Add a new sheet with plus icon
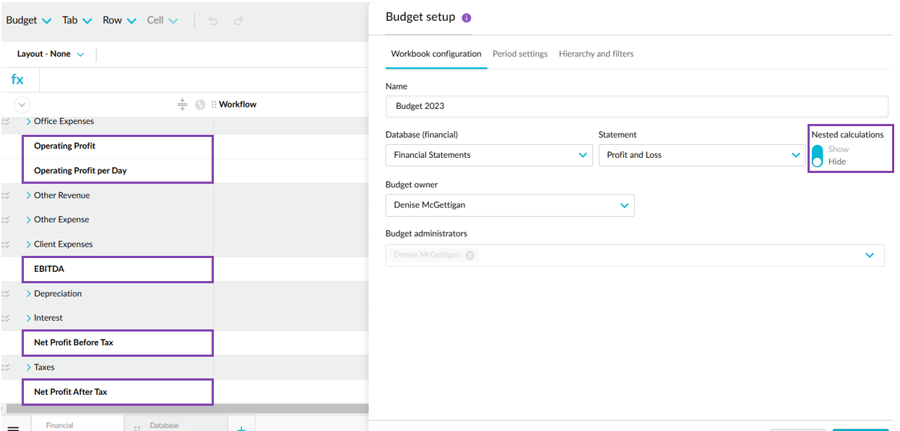This screenshot has width=900, height=431. click(x=241, y=427)
